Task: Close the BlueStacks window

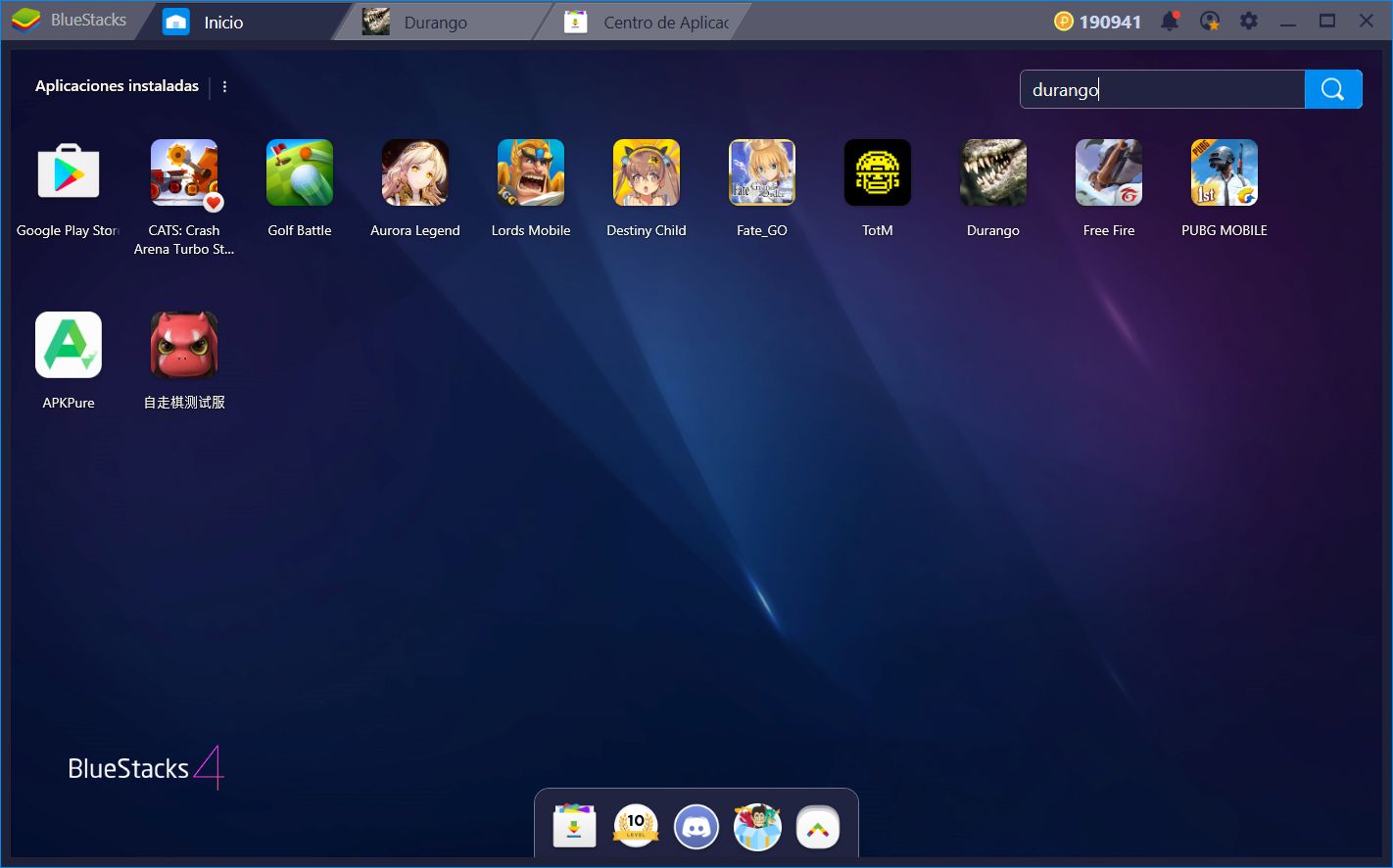Action: tap(1367, 21)
